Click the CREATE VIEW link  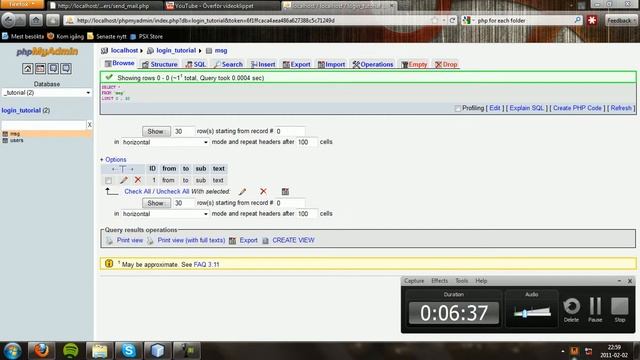(293, 240)
